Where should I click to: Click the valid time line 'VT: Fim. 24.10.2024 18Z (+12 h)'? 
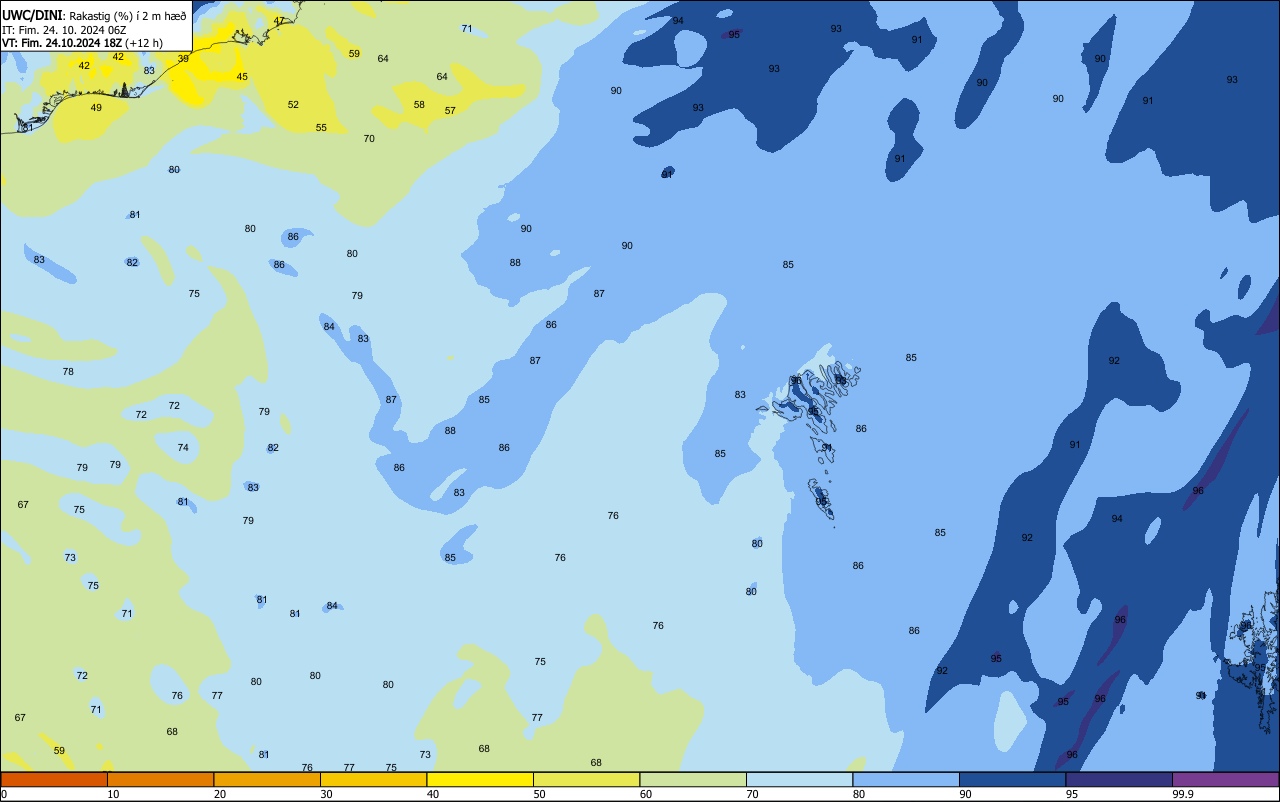point(82,43)
